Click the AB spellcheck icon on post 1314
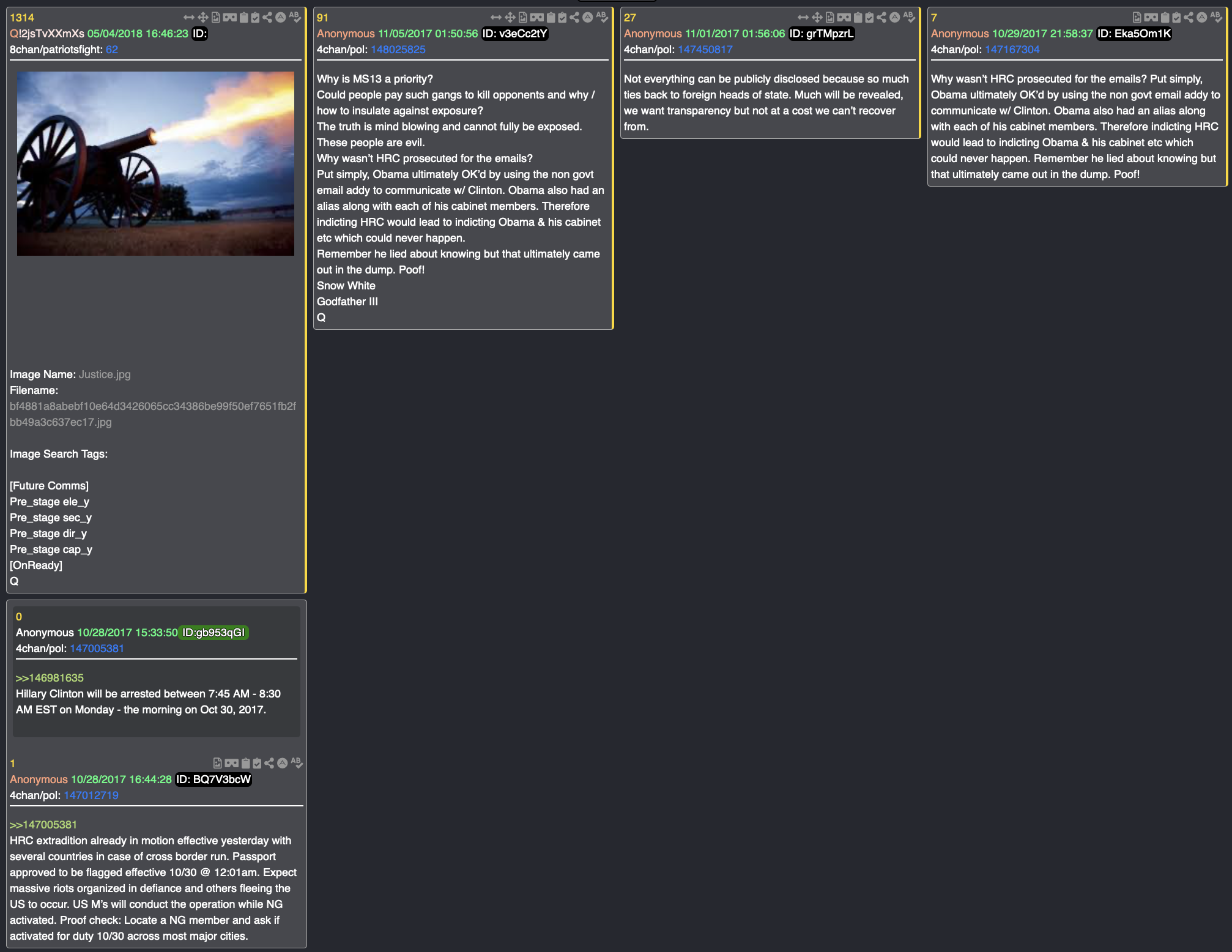The height and width of the screenshot is (952, 1232). pyautogui.click(x=295, y=18)
